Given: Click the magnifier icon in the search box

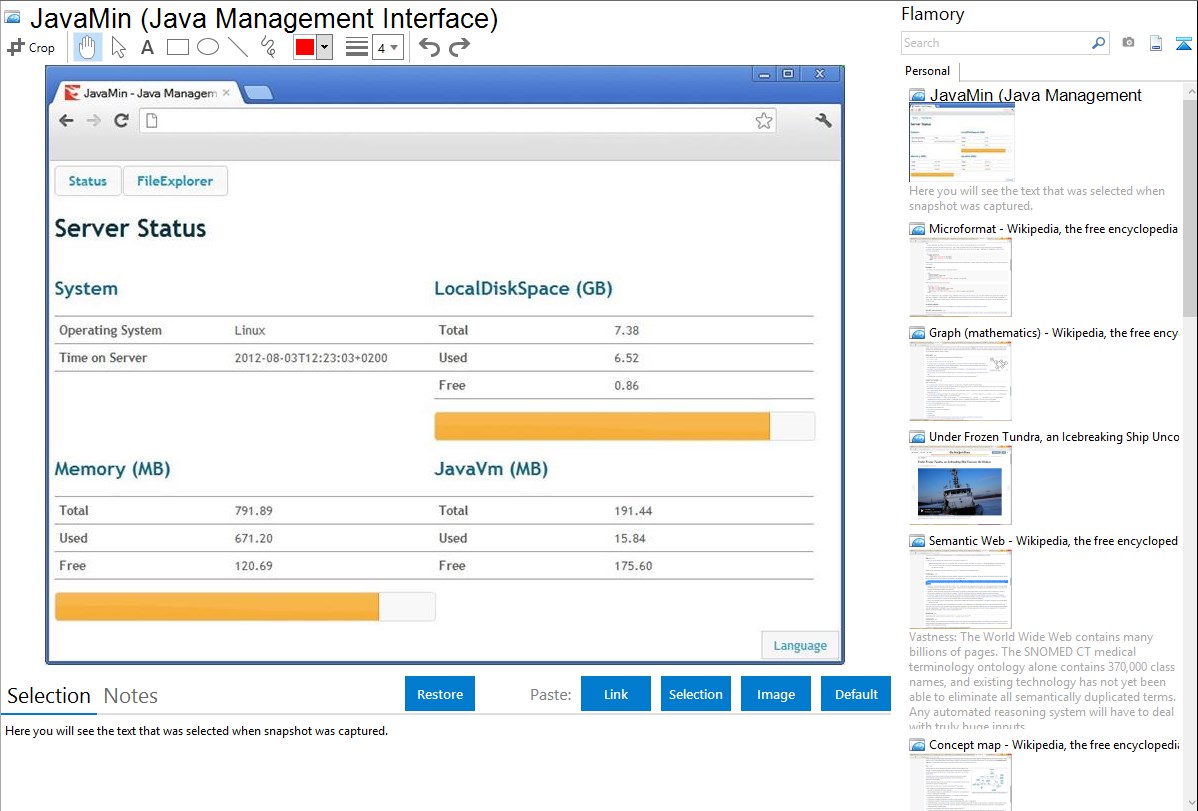Looking at the screenshot, I should [1098, 43].
